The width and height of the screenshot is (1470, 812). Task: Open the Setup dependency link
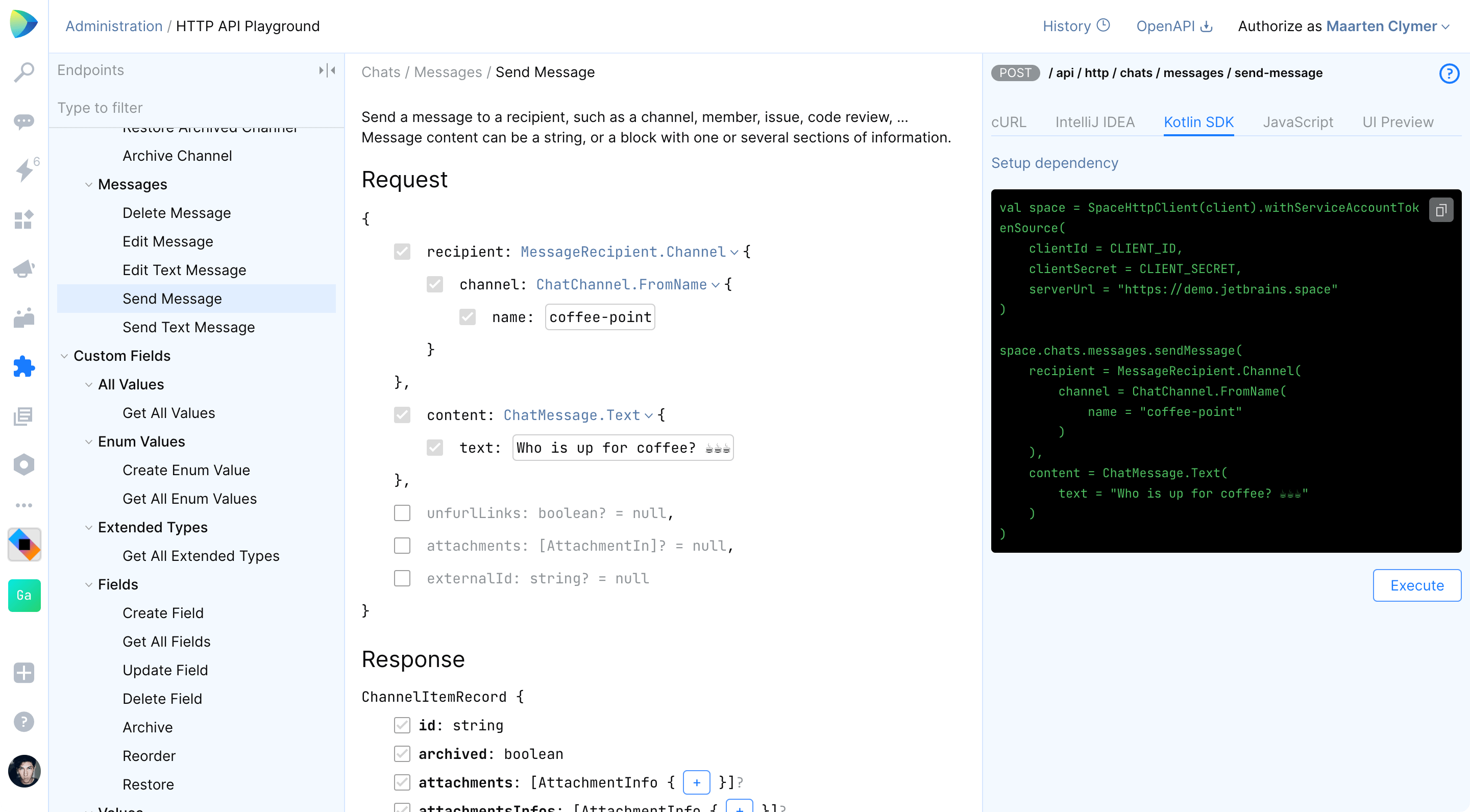click(x=1055, y=163)
